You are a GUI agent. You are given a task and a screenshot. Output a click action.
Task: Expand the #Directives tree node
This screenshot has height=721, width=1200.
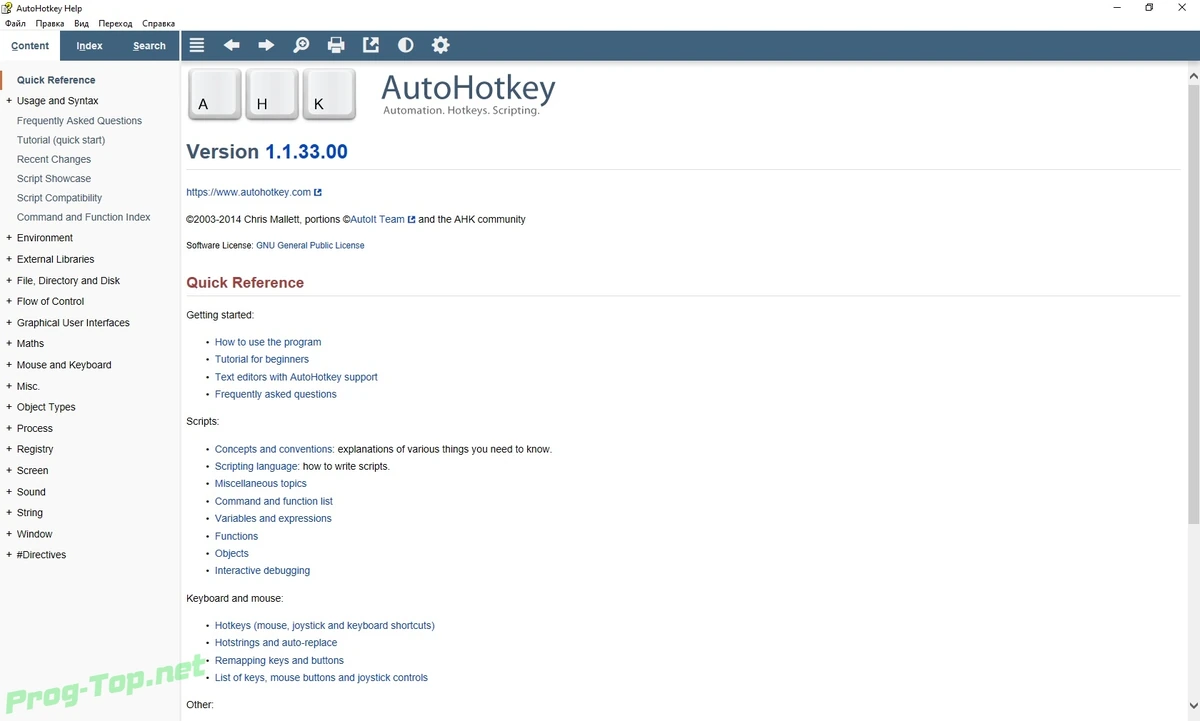coord(9,555)
